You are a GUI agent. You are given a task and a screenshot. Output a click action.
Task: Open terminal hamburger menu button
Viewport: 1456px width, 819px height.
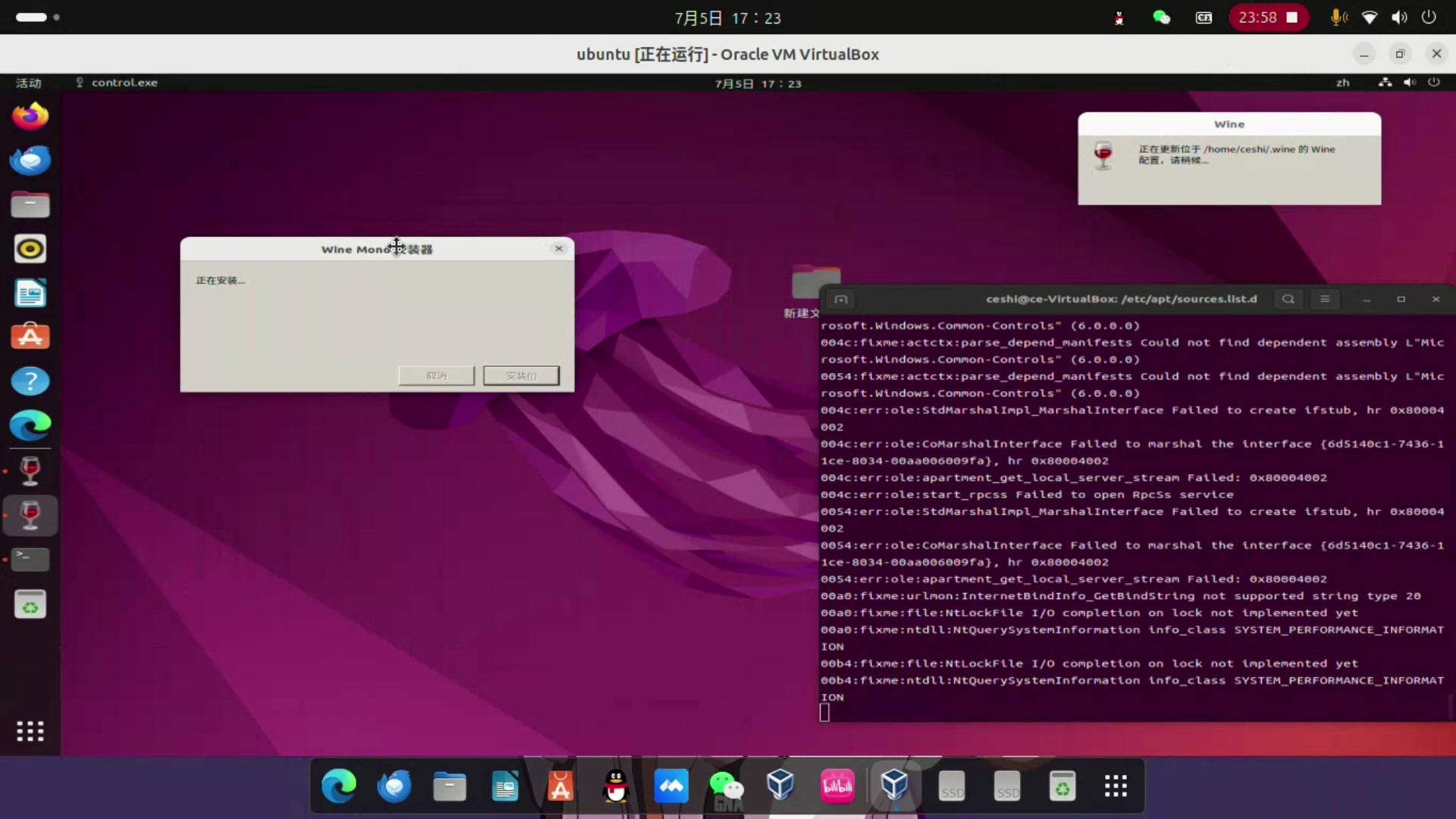point(1325,299)
